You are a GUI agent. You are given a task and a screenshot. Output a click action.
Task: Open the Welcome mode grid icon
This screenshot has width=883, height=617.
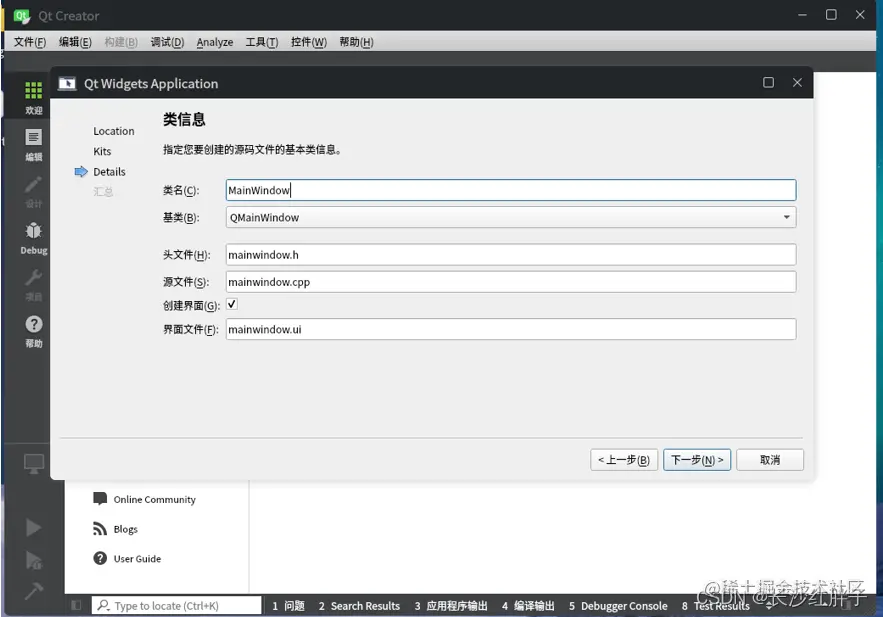tap(33, 90)
